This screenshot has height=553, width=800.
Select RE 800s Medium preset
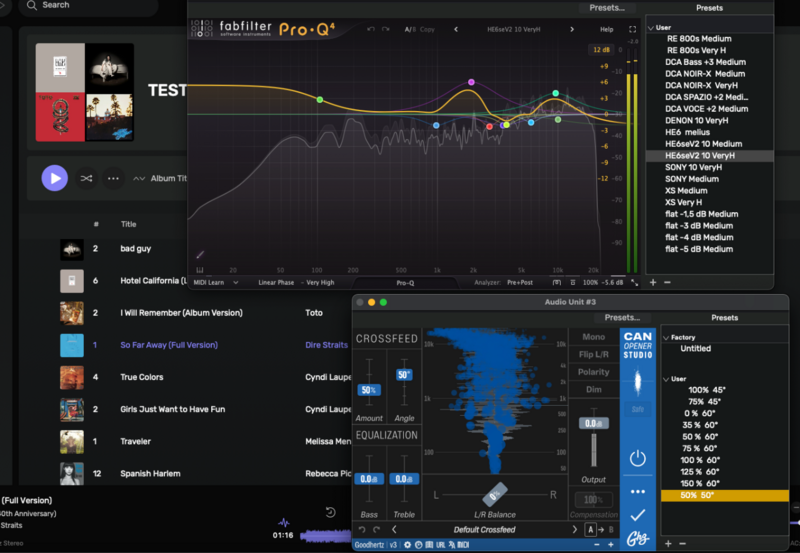click(x=698, y=39)
